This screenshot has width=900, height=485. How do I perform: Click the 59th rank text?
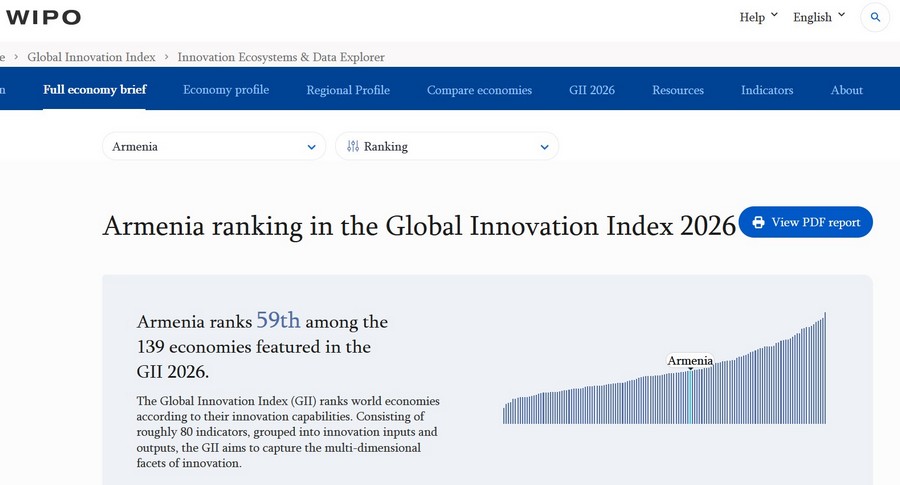pyautogui.click(x=278, y=320)
